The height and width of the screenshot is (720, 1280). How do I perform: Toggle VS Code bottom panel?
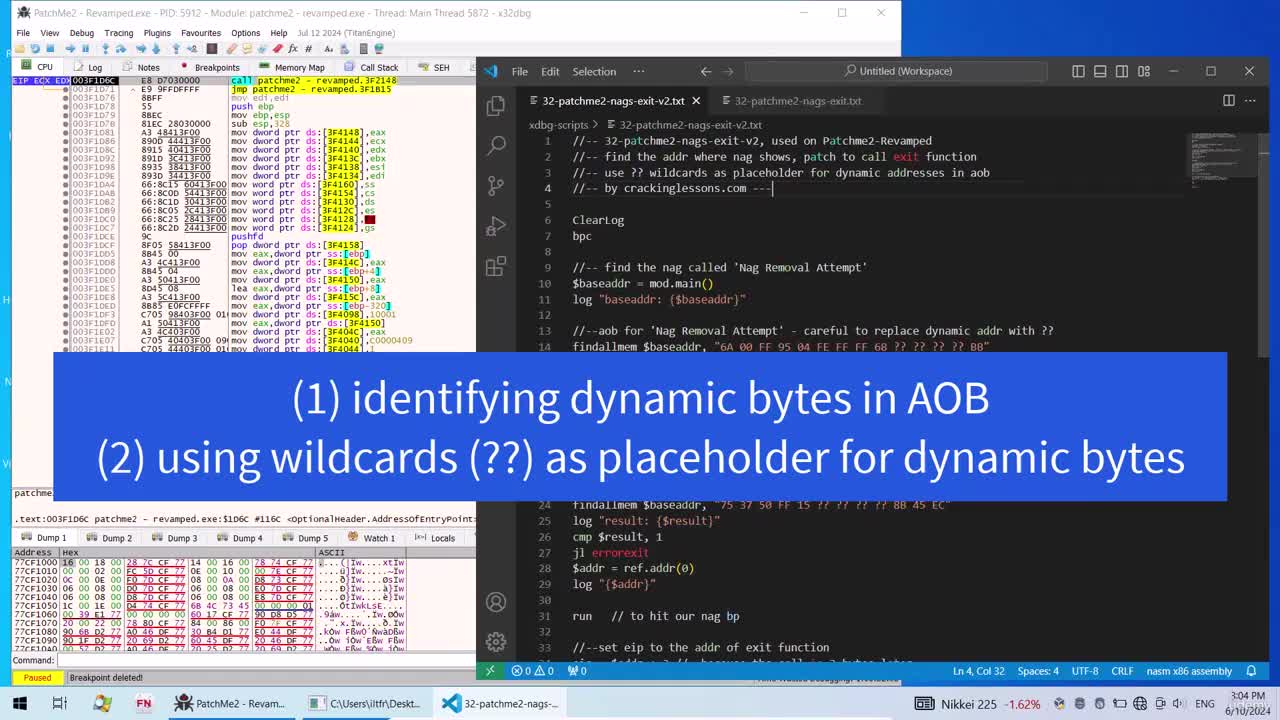[x=1100, y=71]
